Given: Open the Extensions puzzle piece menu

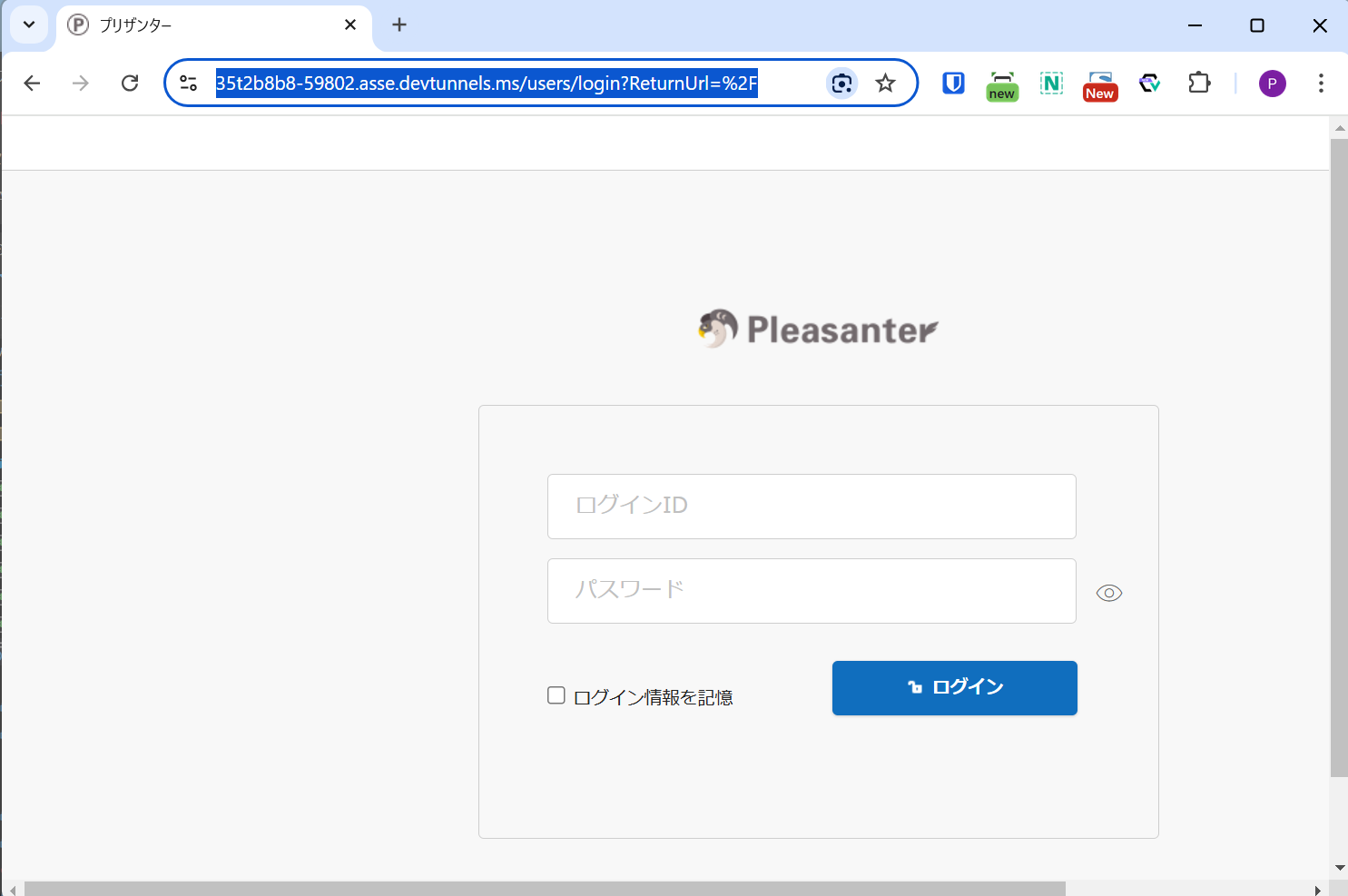Looking at the screenshot, I should point(1199,84).
